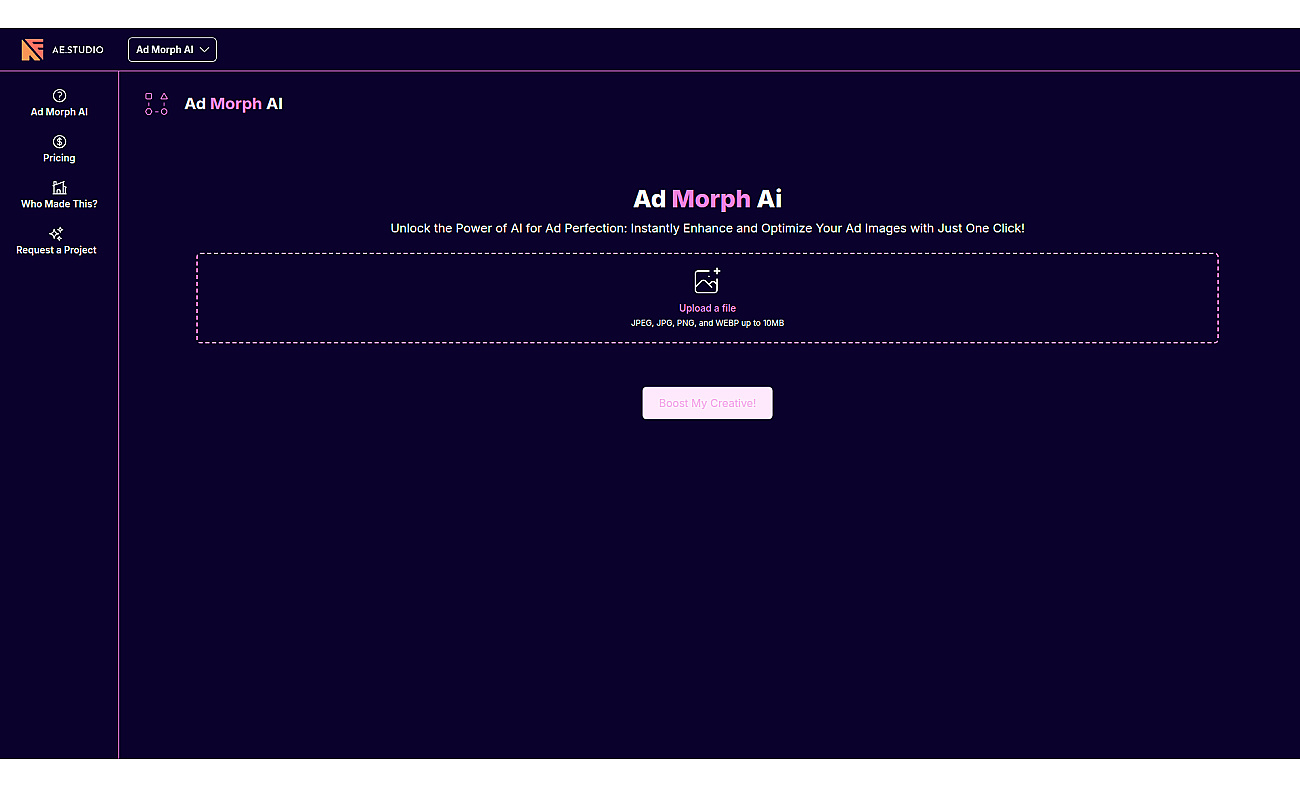Click the Ad Morph AI page title text

coord(234,104)
